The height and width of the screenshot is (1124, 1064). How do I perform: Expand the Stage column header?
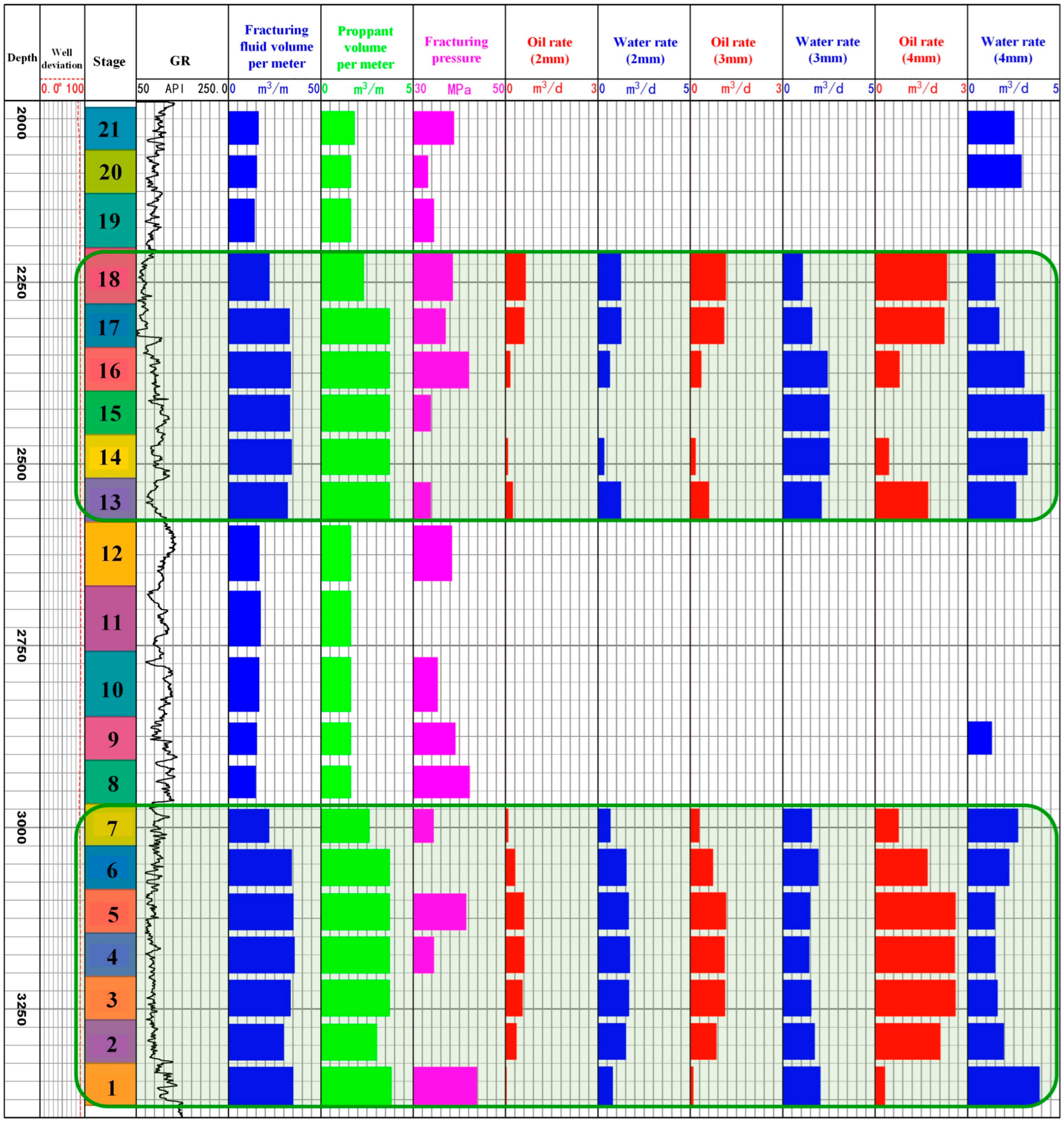click(x=109, y=61)
